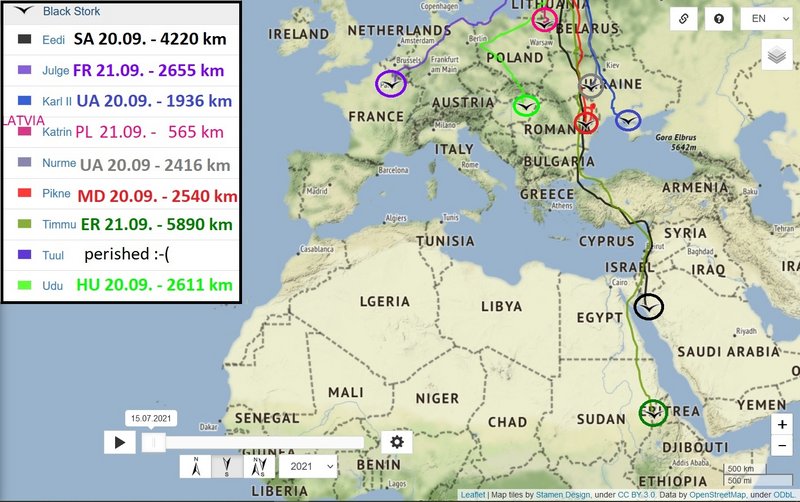800x502 pixels.
Task: Select northward migration arrow button
Action: (x=195, y=466)
